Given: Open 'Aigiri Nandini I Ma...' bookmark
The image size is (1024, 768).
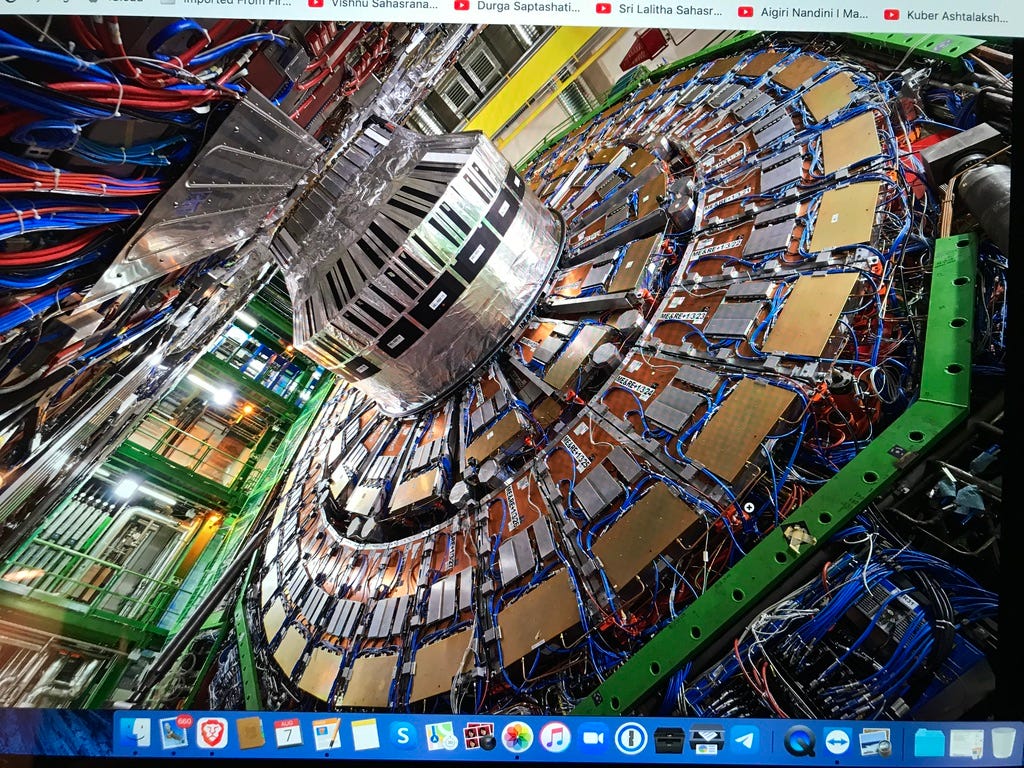Looking at the screenshot, I should pos(803,12).
